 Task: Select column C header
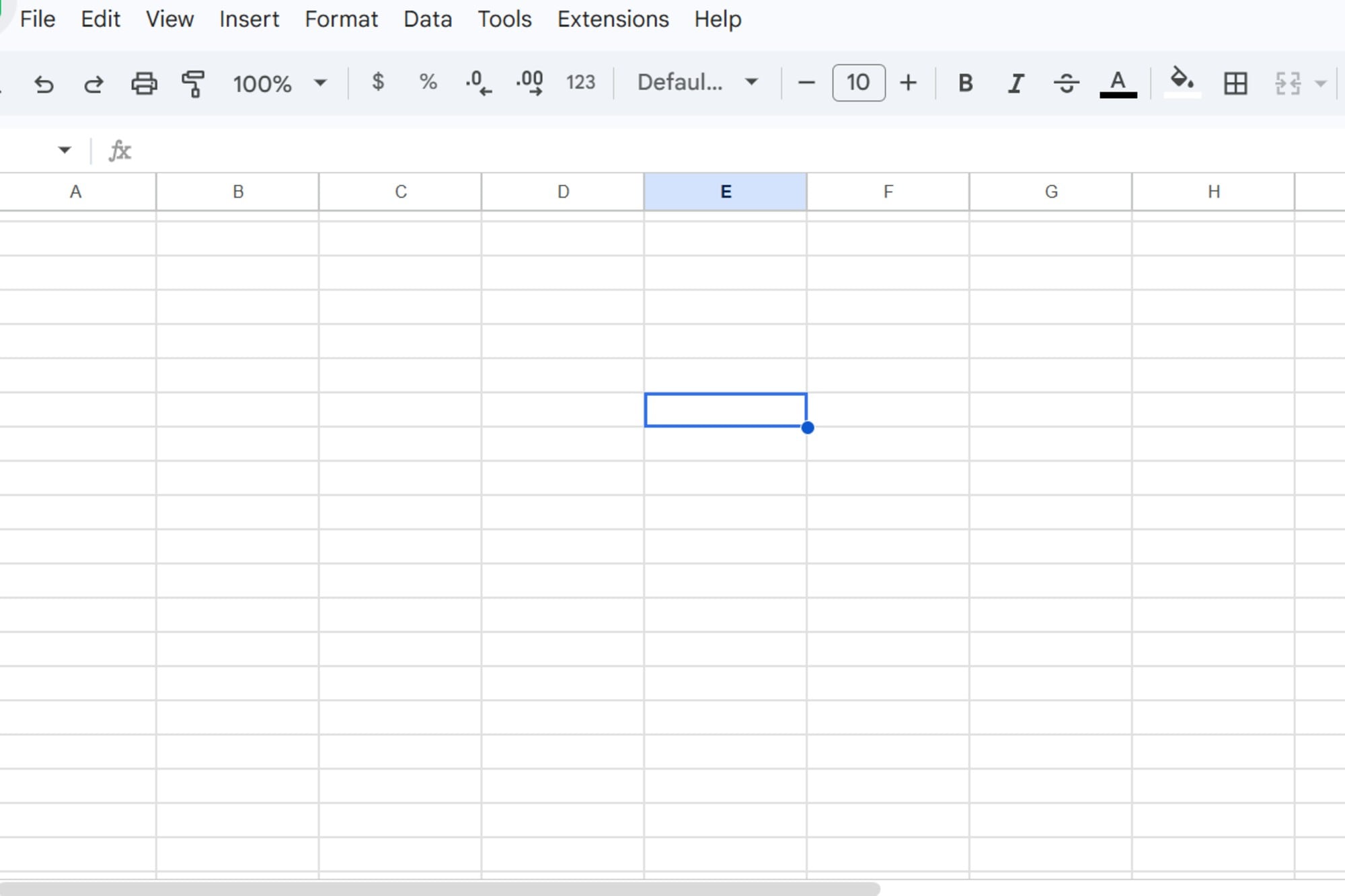[400, 192]
